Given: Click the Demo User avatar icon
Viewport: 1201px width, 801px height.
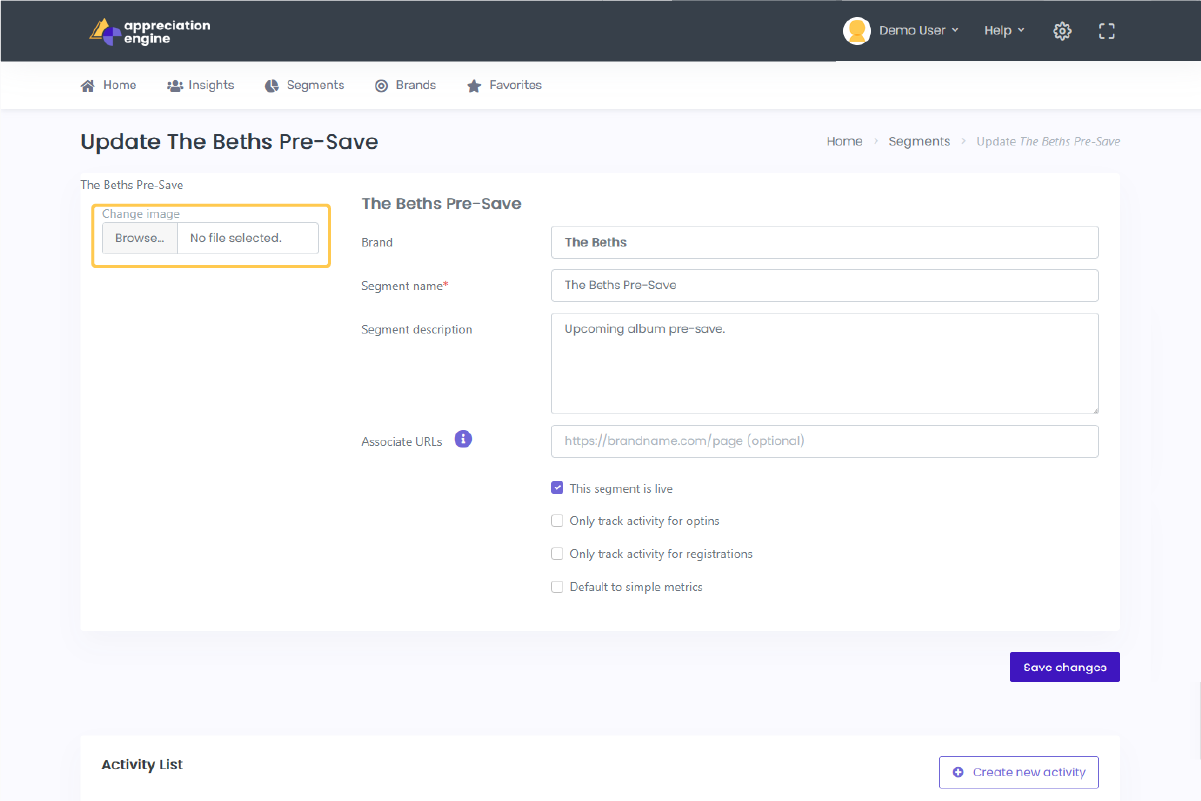Looking at the screenshot, I should pyautogui.click(x=857, y=31).
